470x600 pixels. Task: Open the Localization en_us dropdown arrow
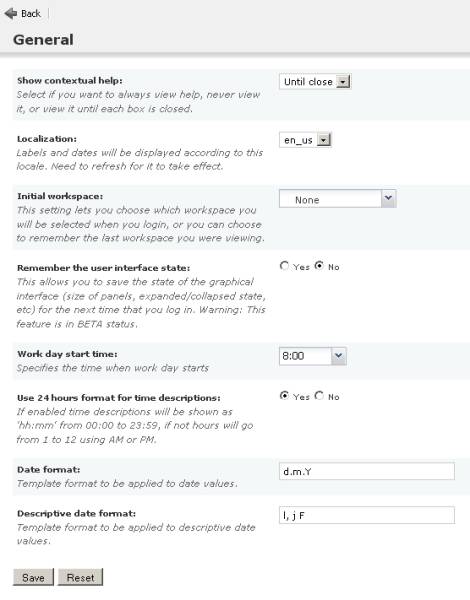click(324, 140)
